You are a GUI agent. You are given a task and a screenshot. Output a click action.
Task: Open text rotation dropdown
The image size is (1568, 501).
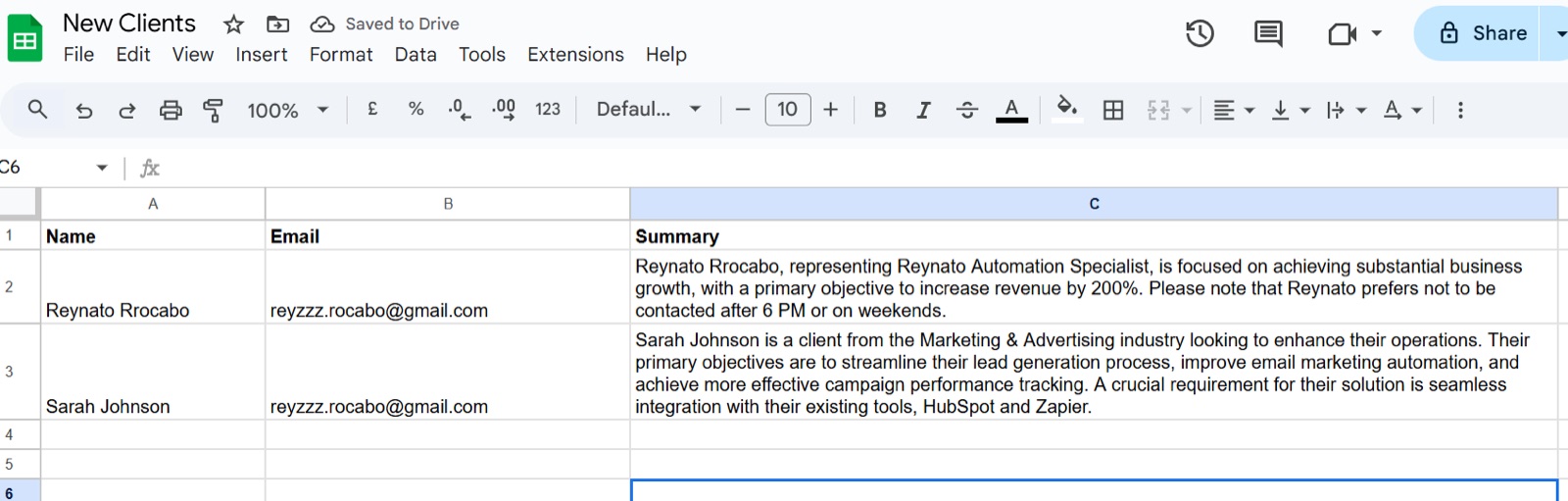point(1402,110)
